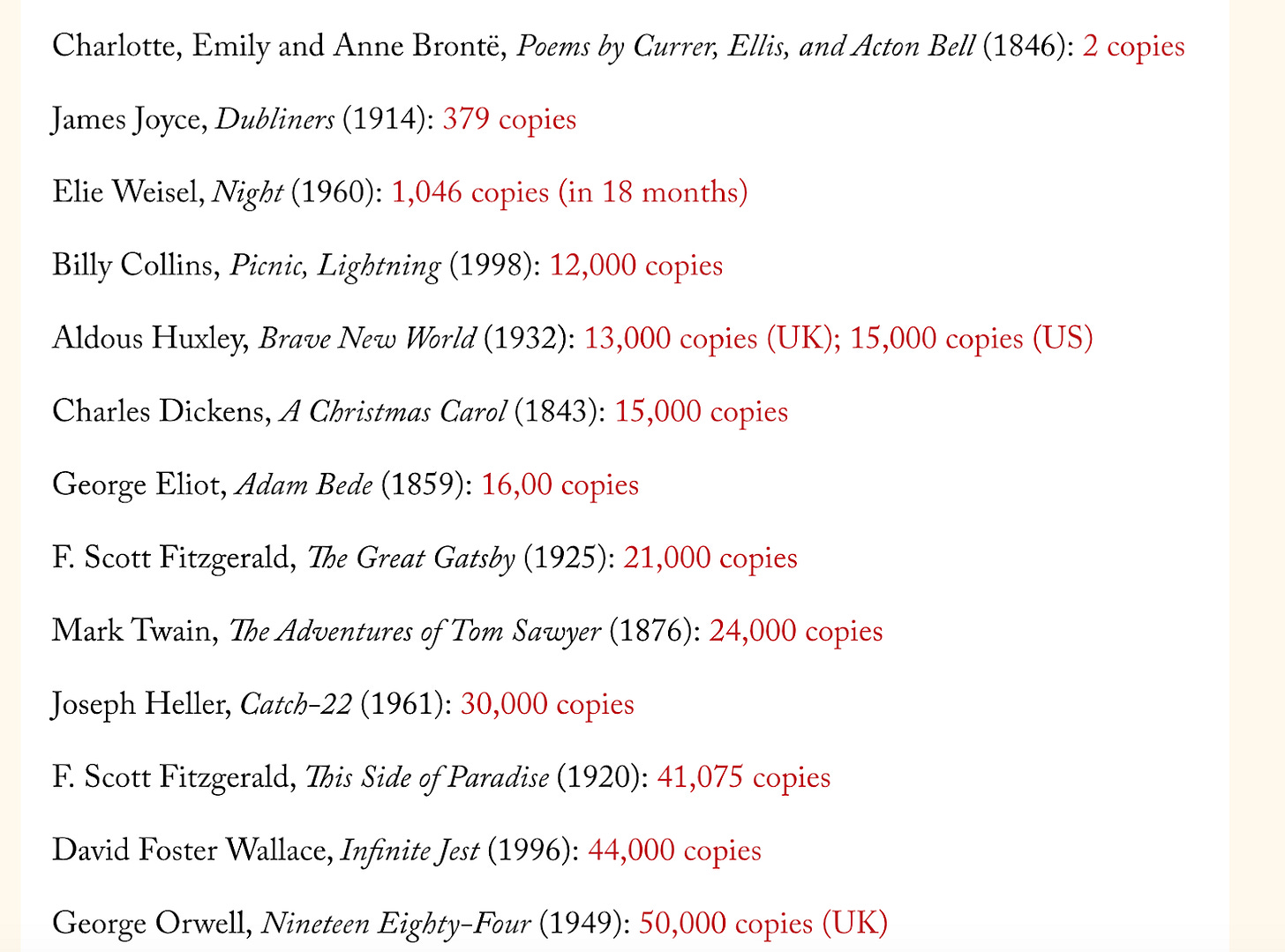Open the "12,000 copies" link for Picnic, Lightning
This screenshot has height=952, width=1285.
click(636, 266)
